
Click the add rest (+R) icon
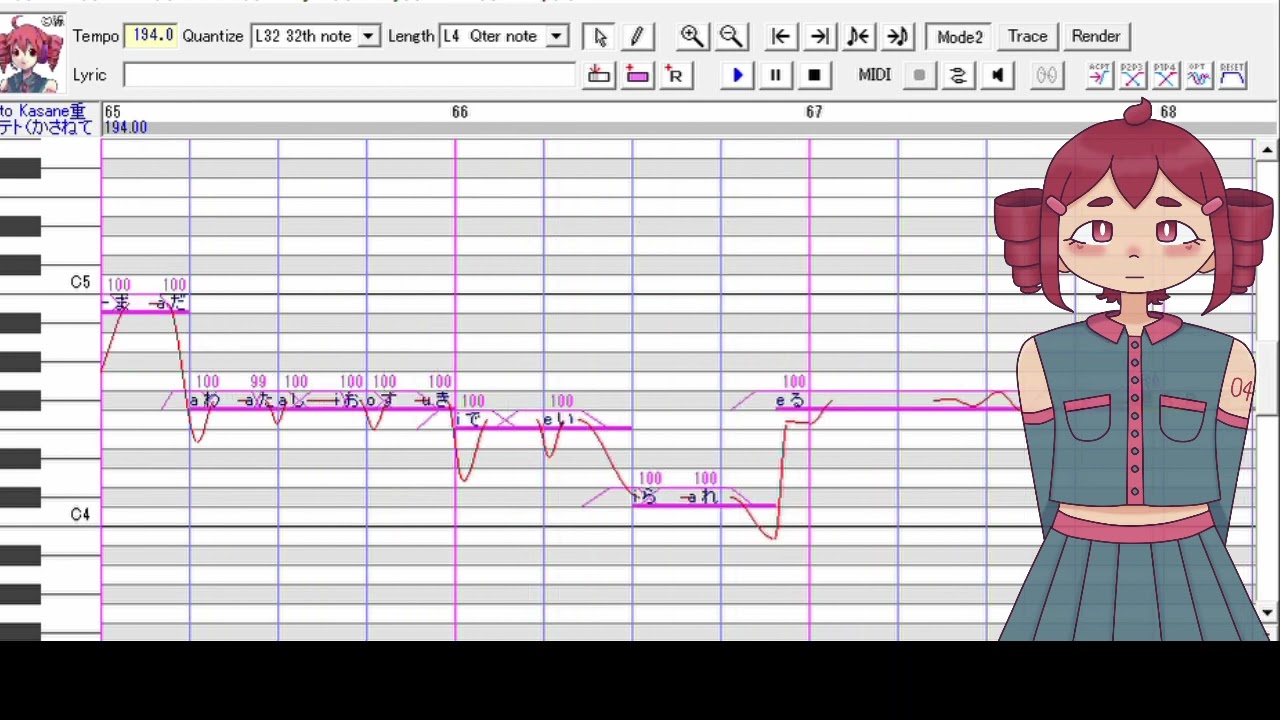pyautogui.click(x=675, y=75)
